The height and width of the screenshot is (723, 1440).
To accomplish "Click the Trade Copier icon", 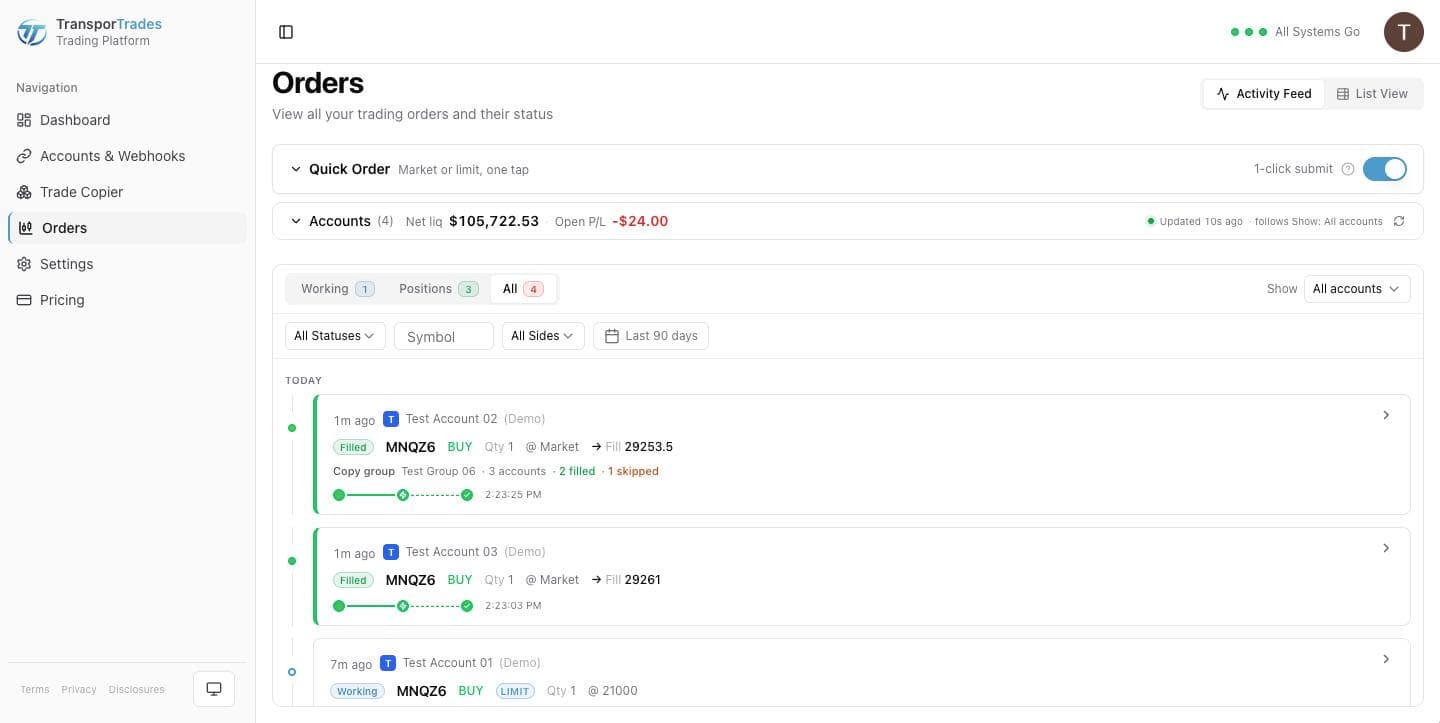I will [24, 192].
